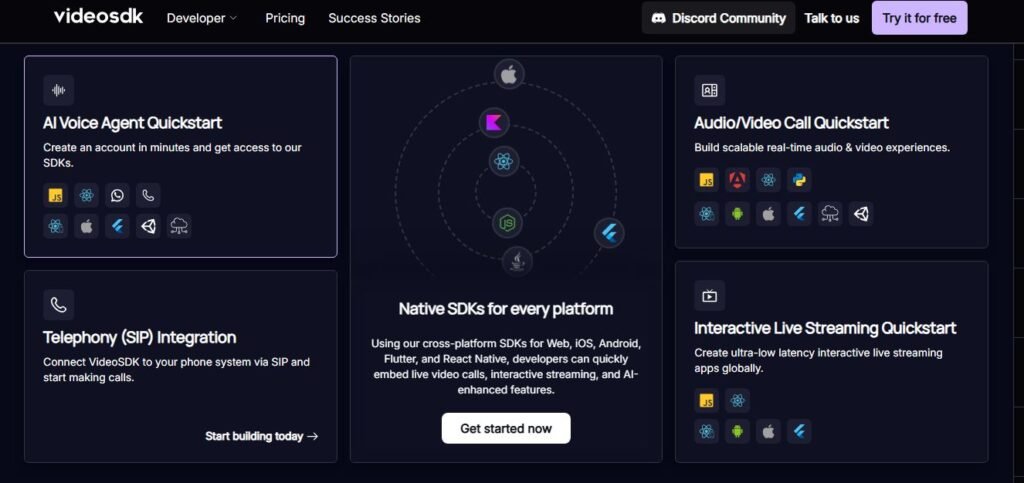
Task: Open the Pricing page from the navbar
Action: tap(285, 18)
